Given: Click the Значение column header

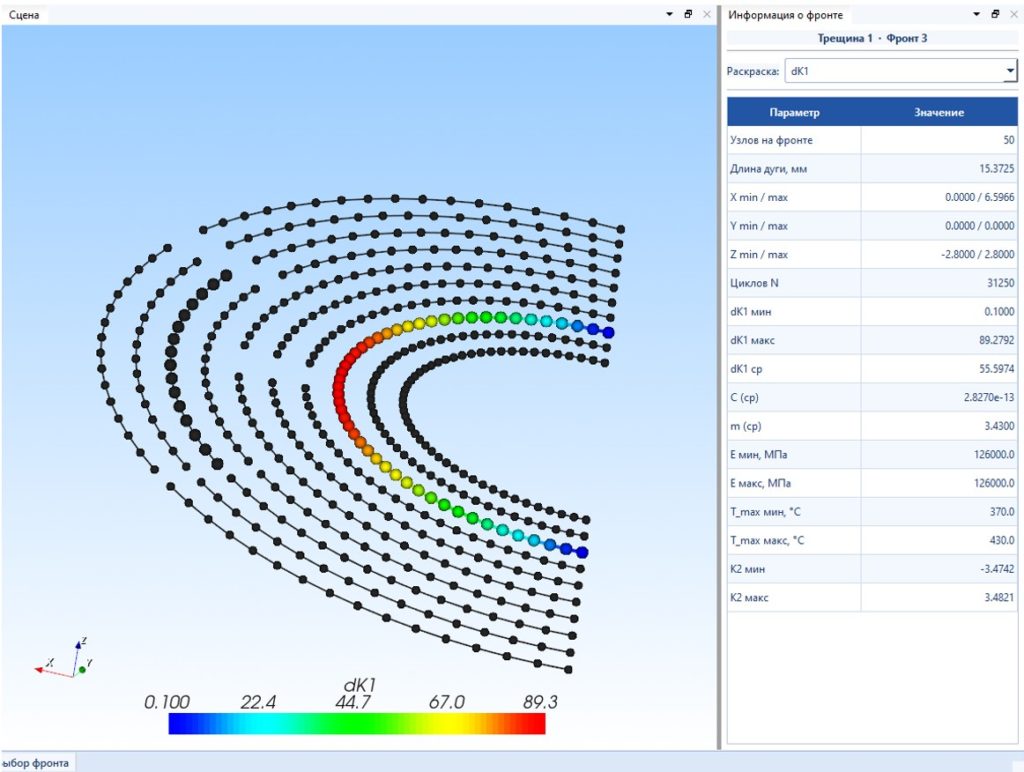Looking at the screenshot, I should pos(939,112).
